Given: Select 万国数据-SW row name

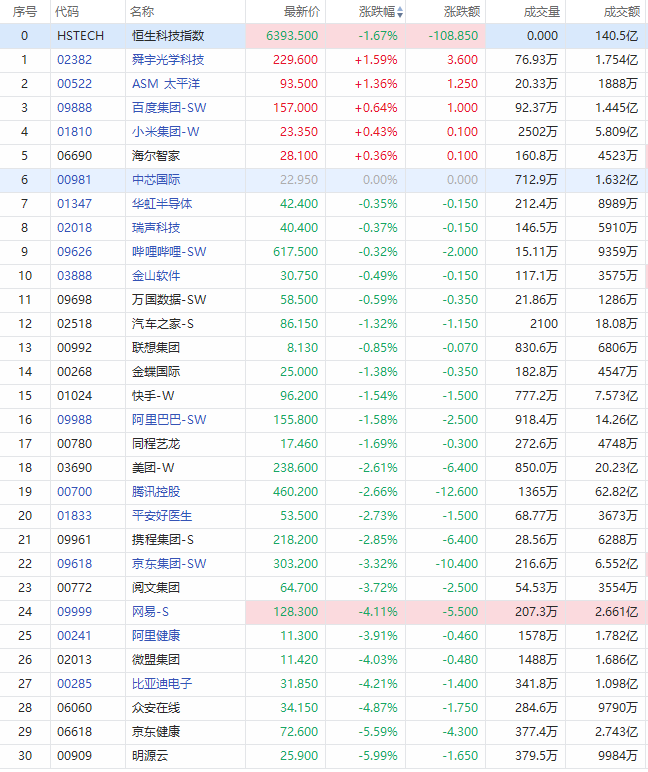Looking at the screenshot, I should point(169,299).
